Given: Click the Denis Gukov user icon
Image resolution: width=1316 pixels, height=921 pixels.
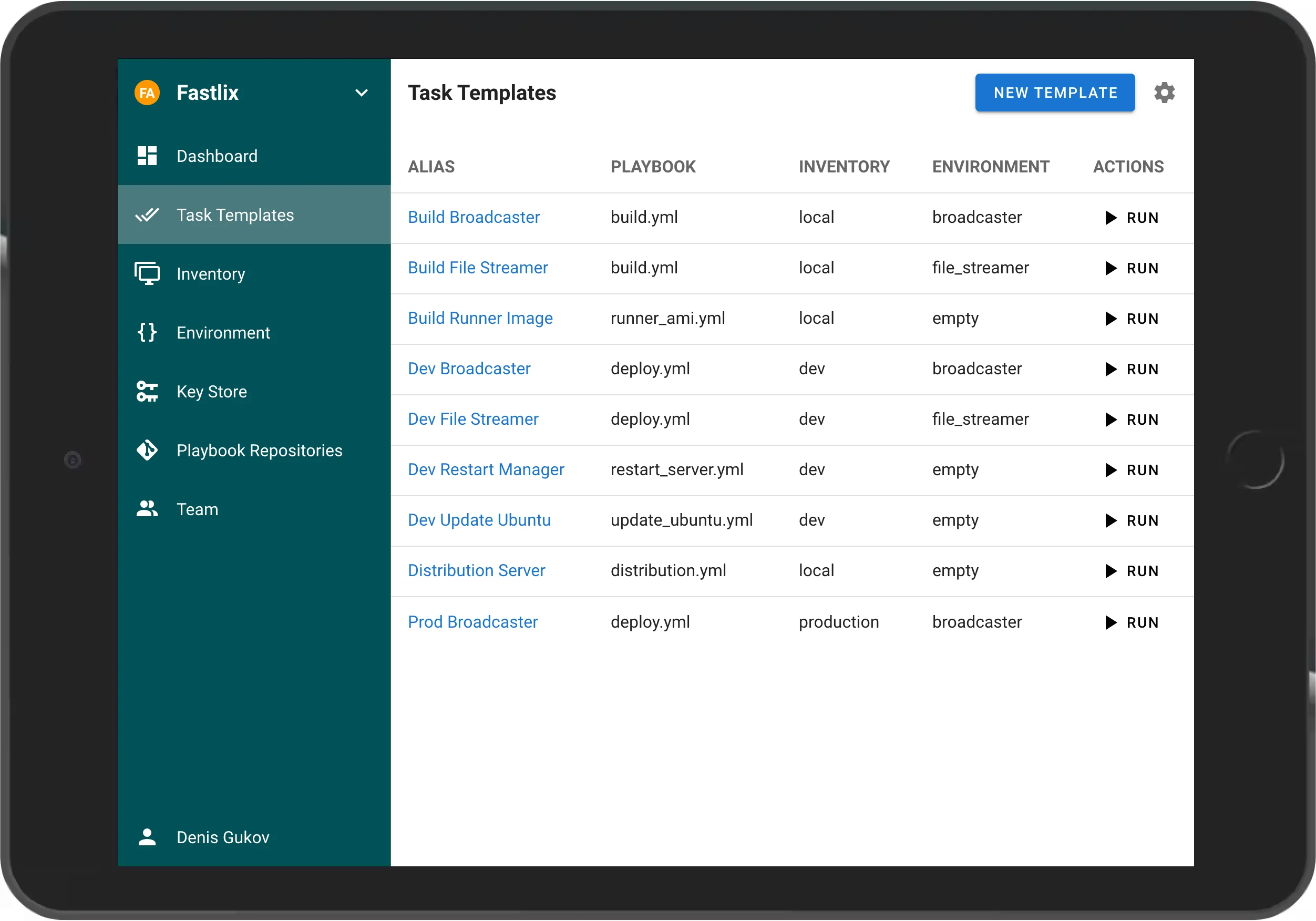Looking at the screenshot, I should 147,837.
